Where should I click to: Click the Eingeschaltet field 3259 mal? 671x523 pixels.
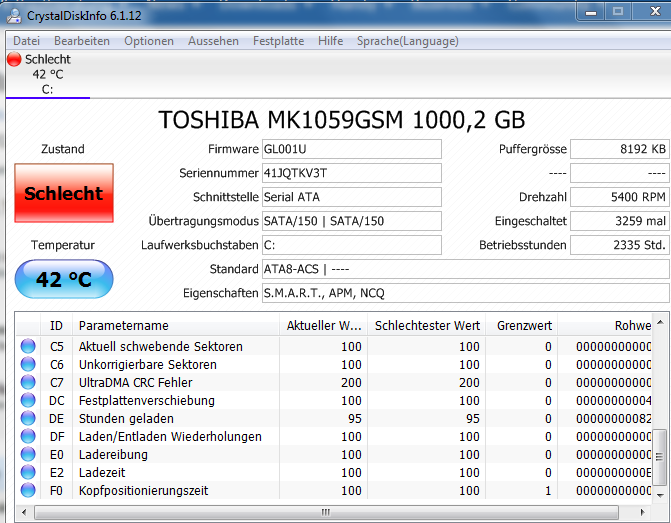620,221
